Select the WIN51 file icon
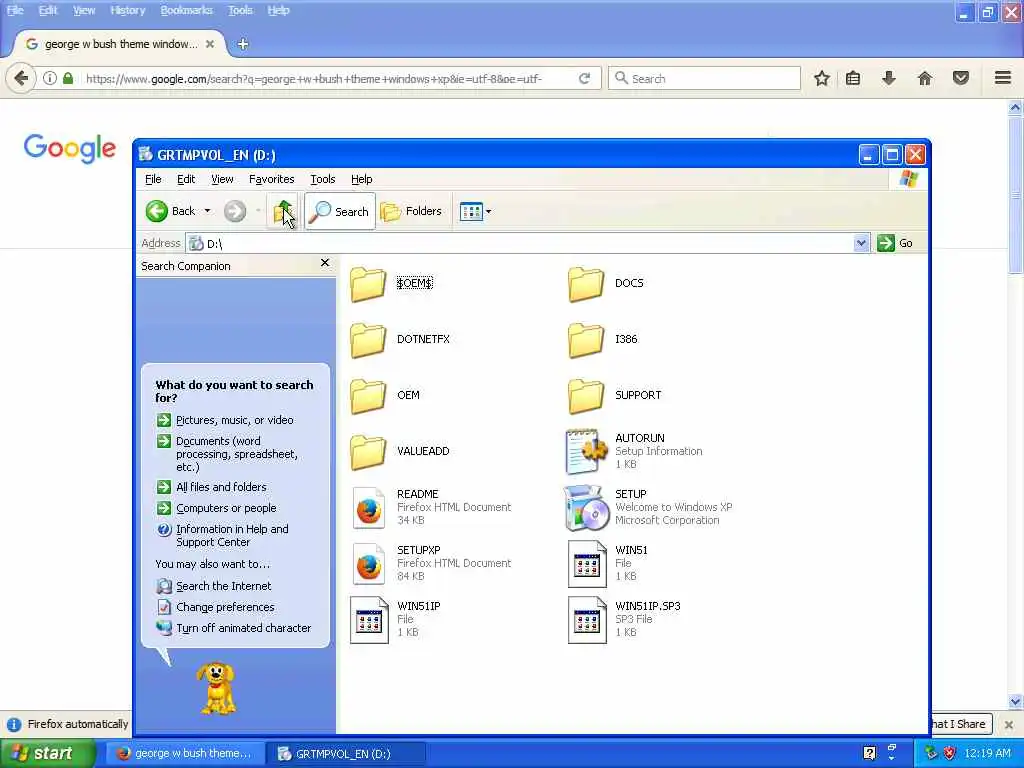 586,564
